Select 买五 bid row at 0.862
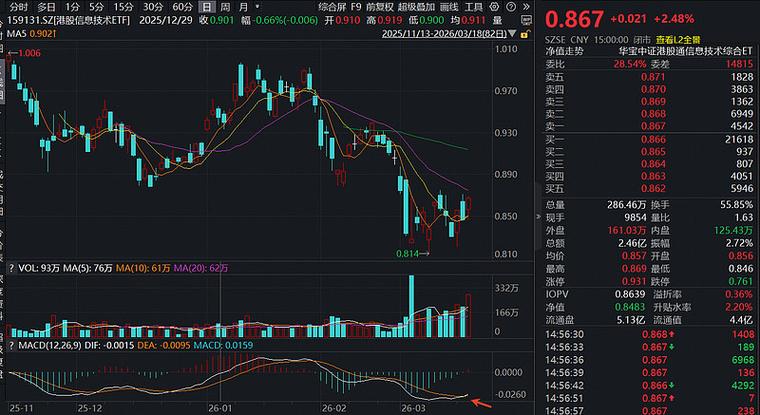 point(649,188)
